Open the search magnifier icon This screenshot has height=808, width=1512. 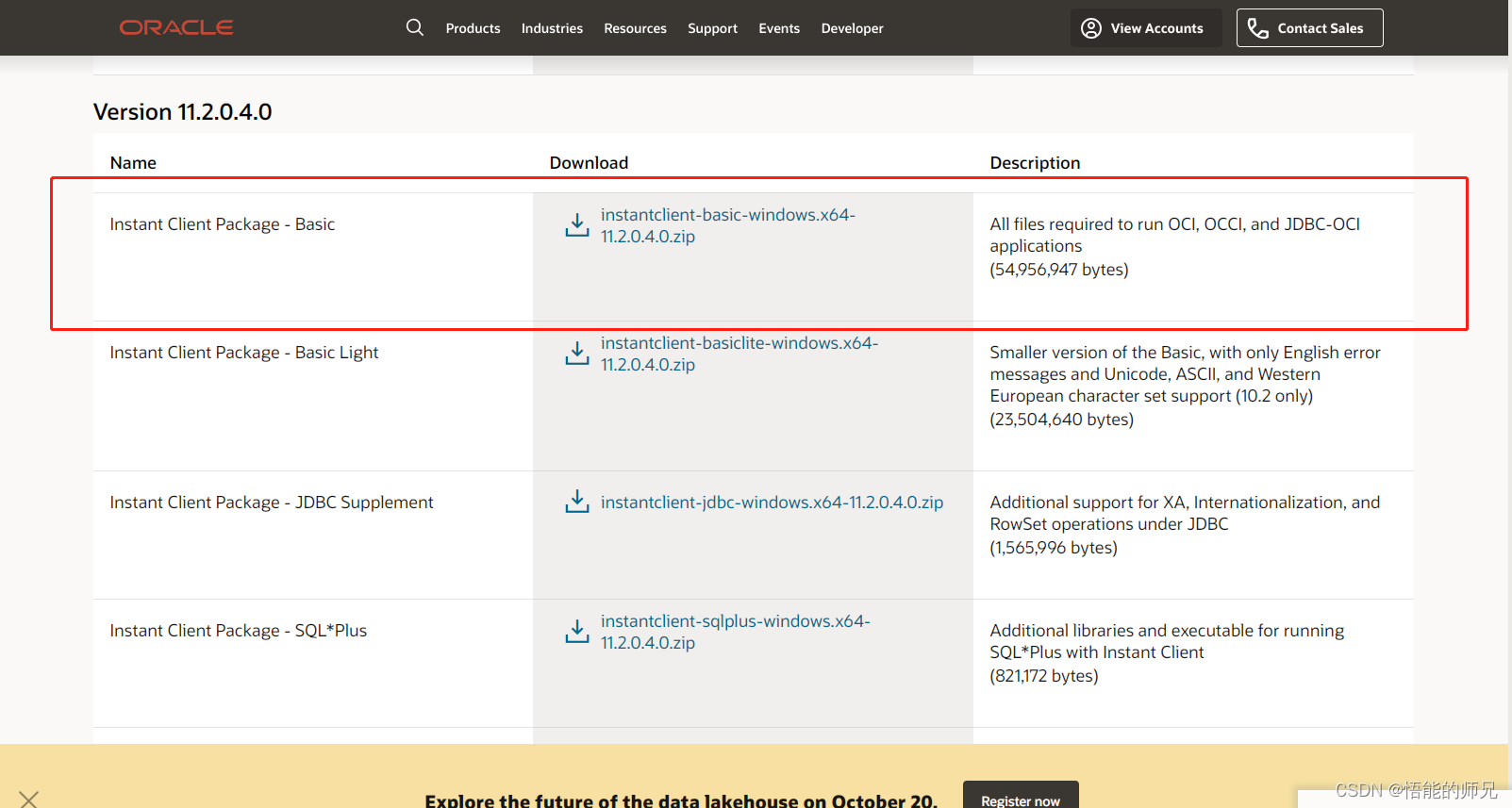coord(415,27)
